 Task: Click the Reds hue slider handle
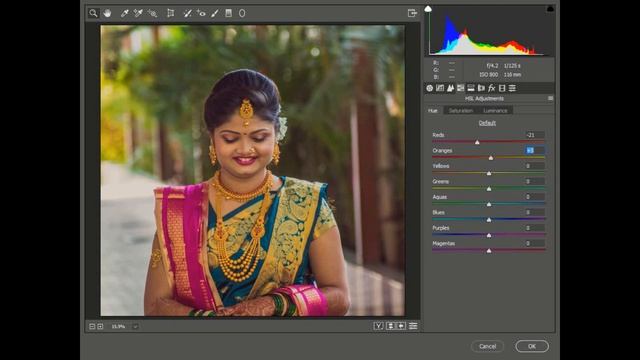tap(477, 142)
